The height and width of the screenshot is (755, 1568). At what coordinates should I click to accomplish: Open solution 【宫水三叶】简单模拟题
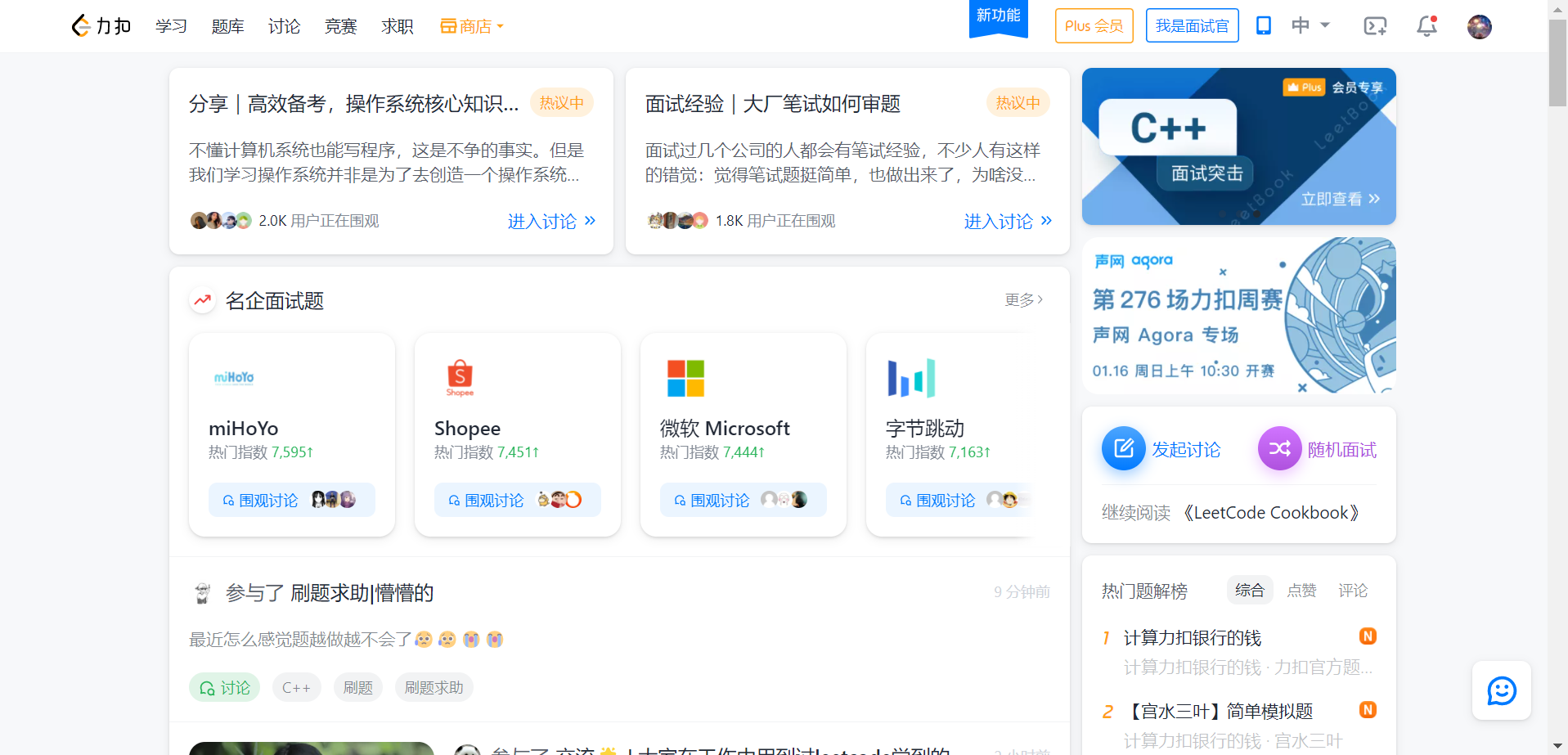pyautogui.click(x=1219, y=712)
